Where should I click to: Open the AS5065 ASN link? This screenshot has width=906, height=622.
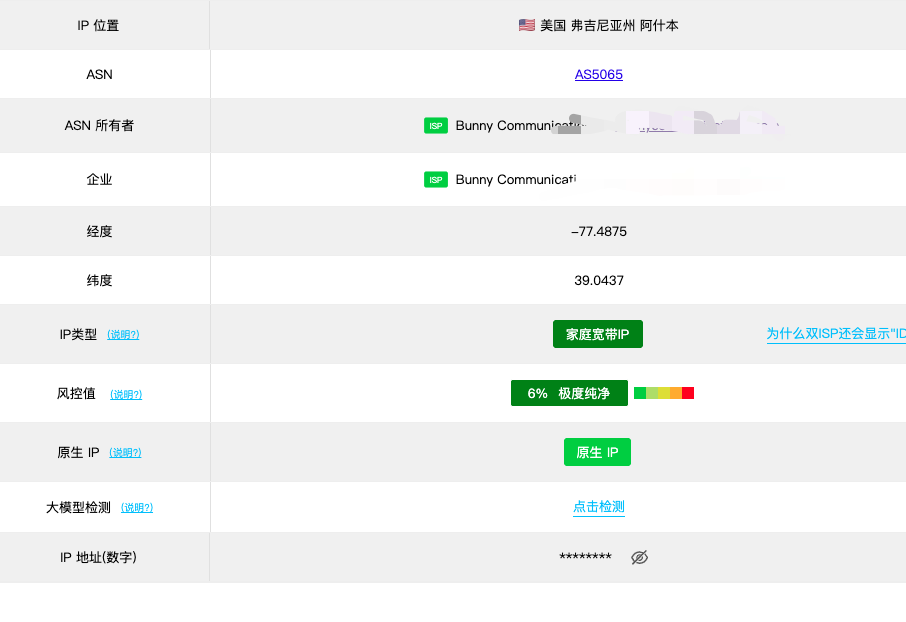click(599, 75)
